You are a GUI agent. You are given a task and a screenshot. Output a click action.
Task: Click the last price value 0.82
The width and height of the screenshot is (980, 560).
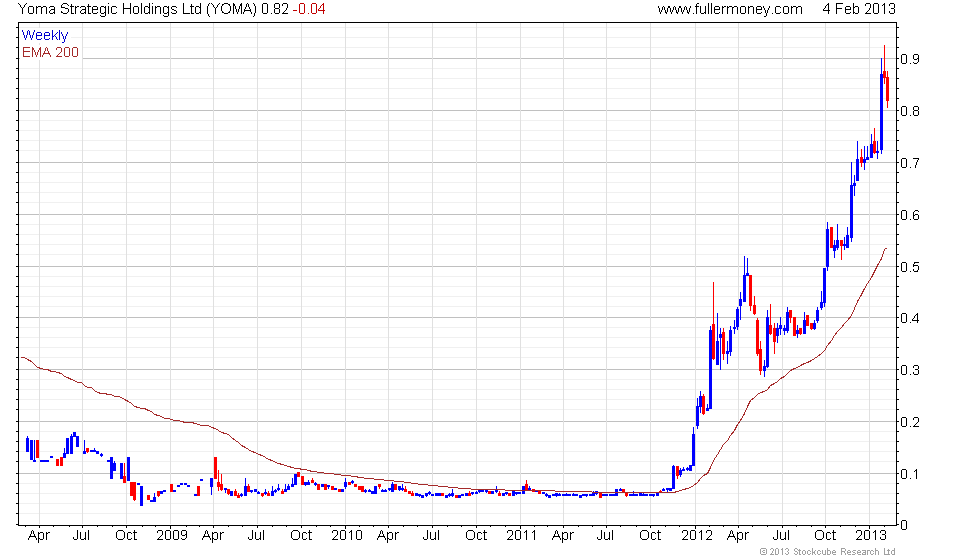tap(275, 9)
